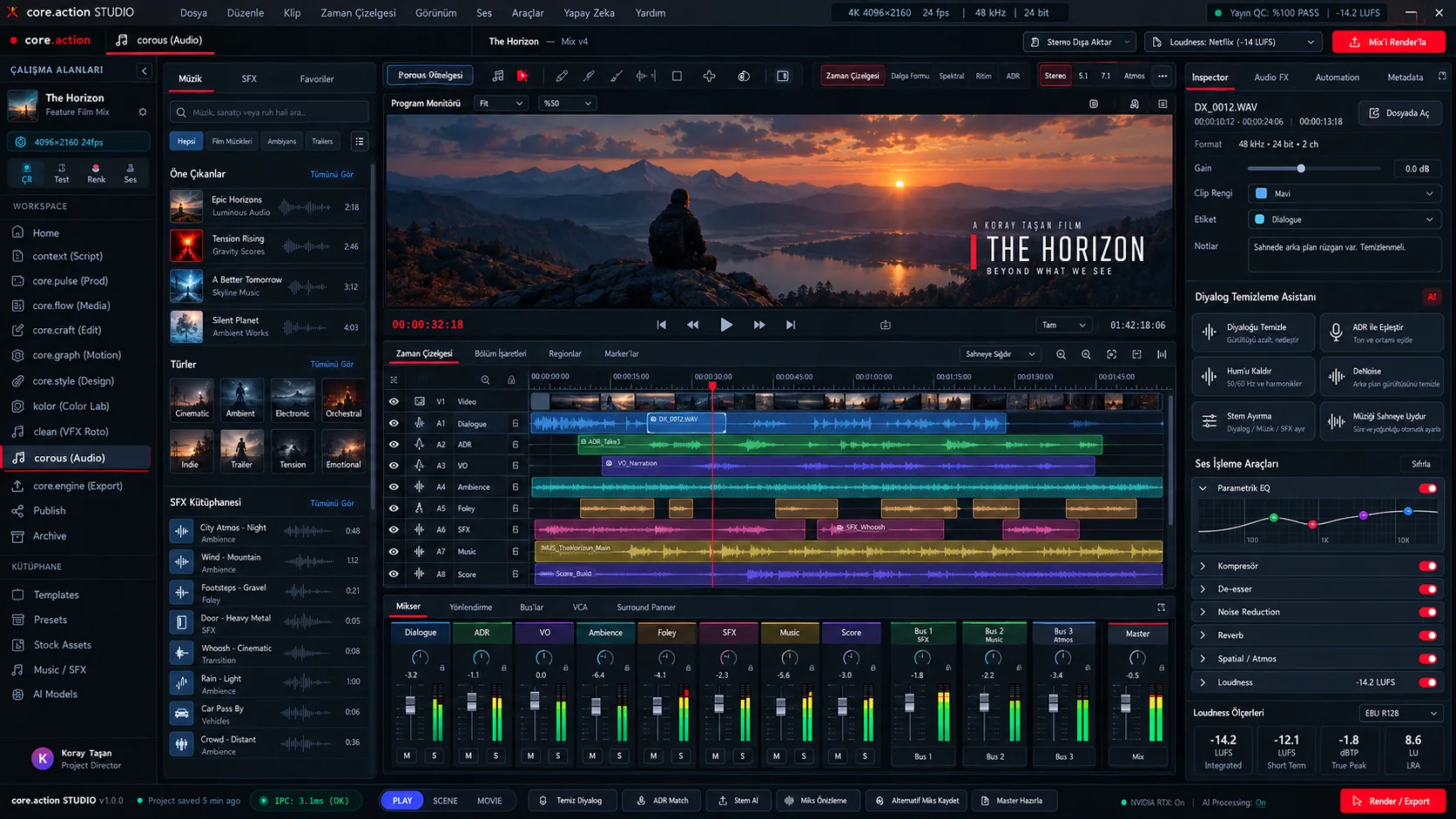1456x819 pixels.
Task: Open the Etiket Dialogue dropdown
Action: (1345, 219)
